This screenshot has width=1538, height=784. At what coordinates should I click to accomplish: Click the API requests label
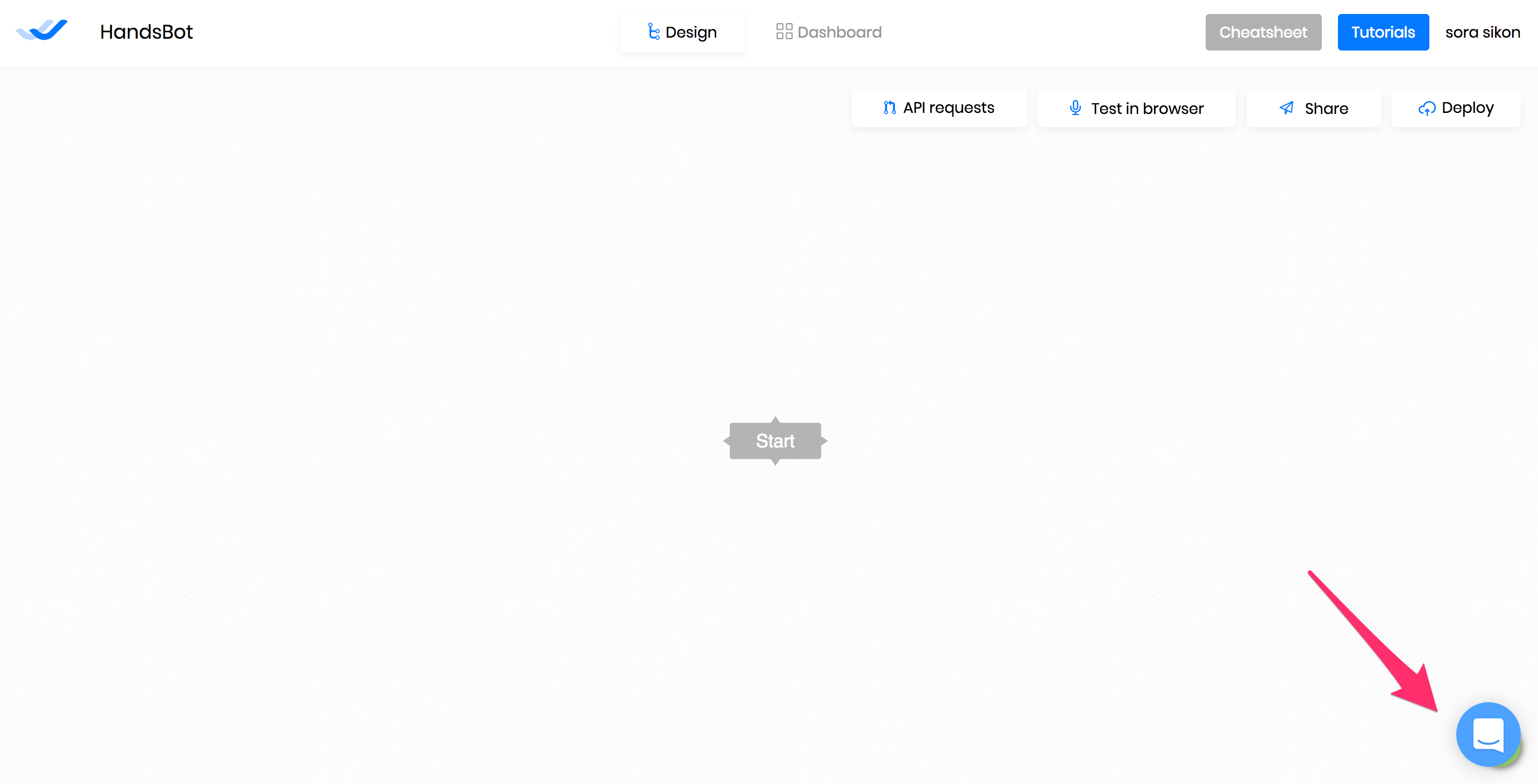[x=948, y=108]
